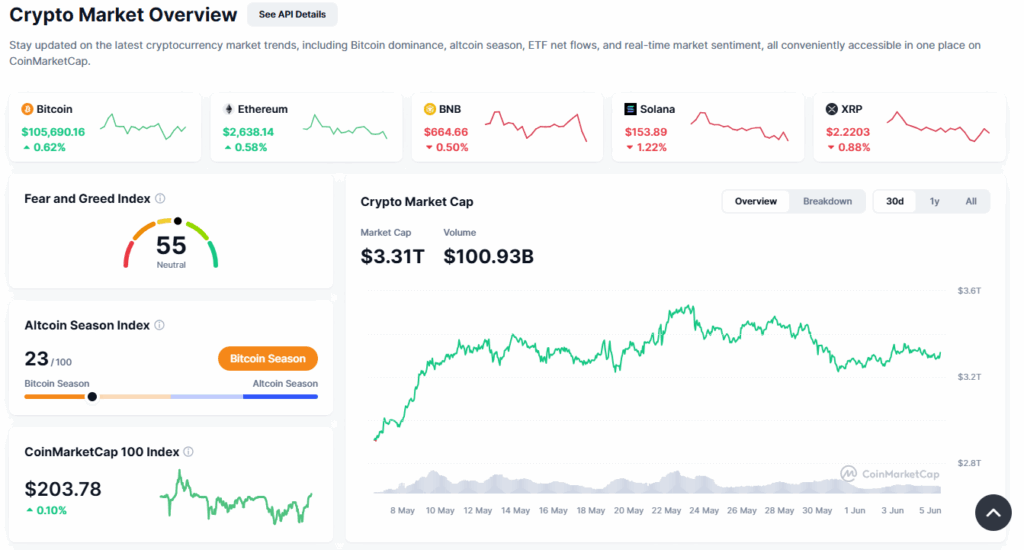Click the Bitcoin price green up arrow

click(27, 148)
